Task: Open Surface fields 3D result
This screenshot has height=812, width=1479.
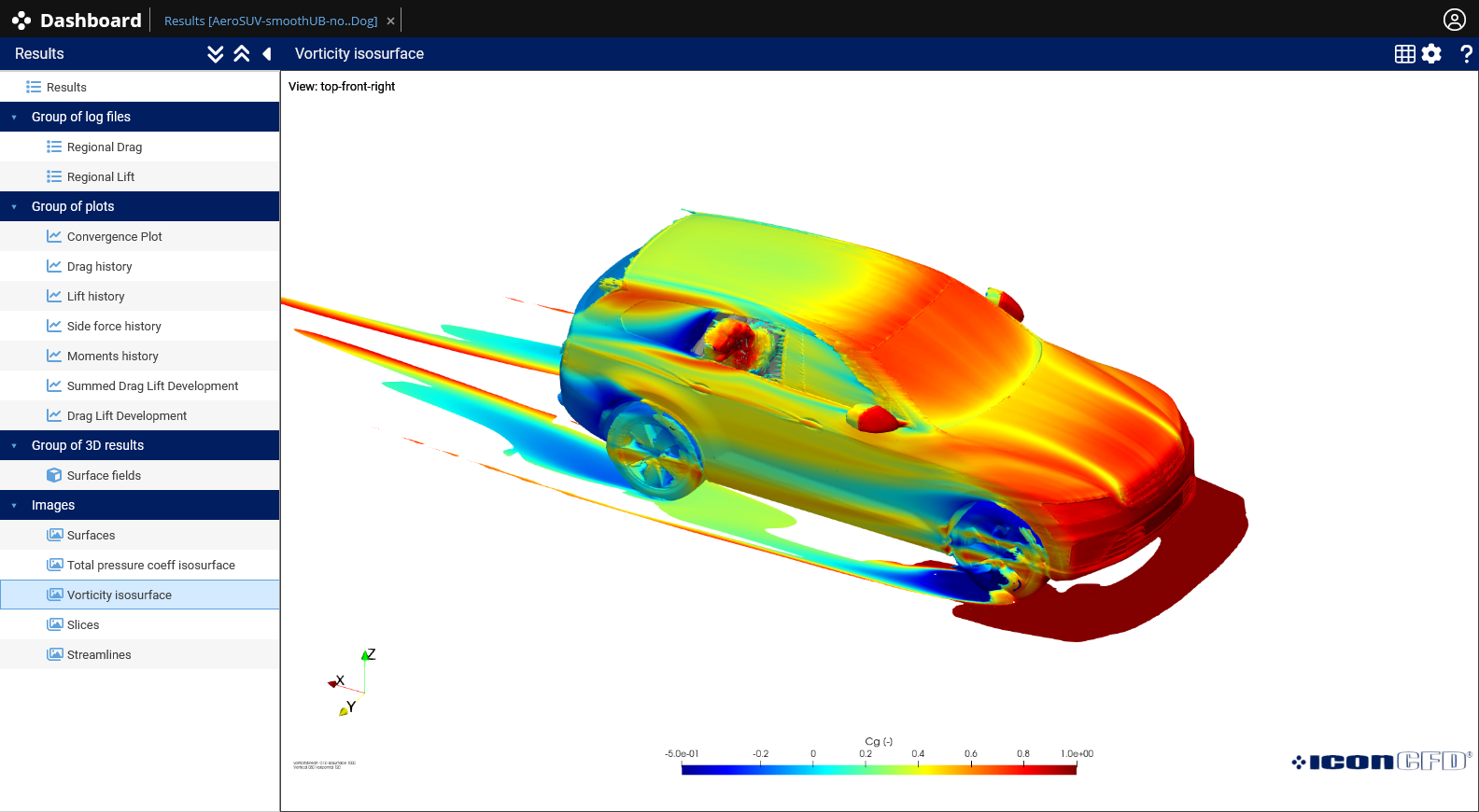Action: [140, 475]
